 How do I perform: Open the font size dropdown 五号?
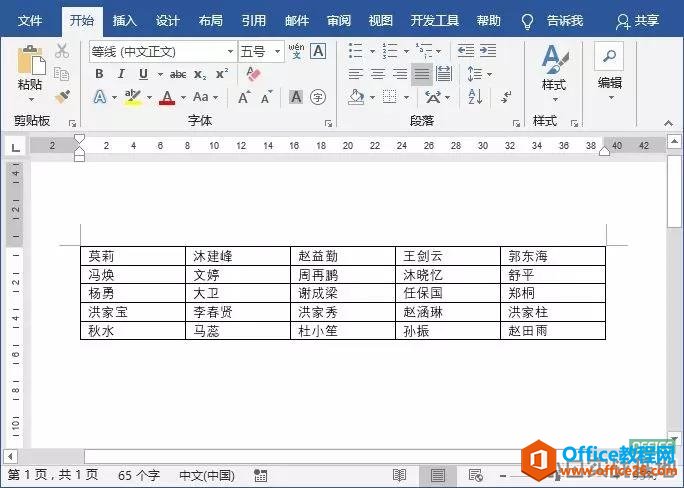click(260, 52)
